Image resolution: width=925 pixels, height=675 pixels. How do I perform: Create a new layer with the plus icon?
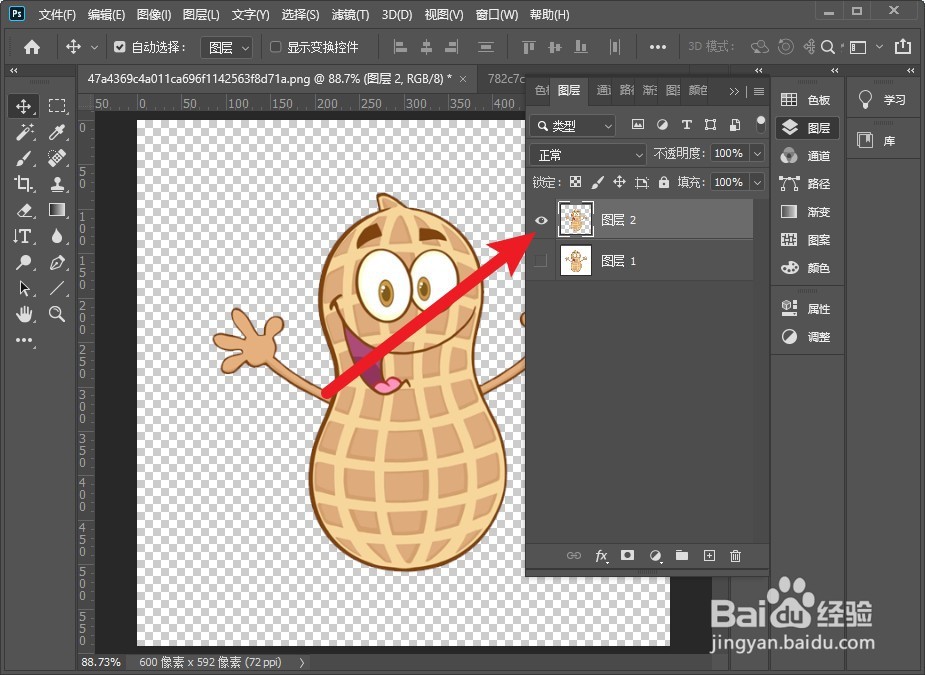click(709, 555)
